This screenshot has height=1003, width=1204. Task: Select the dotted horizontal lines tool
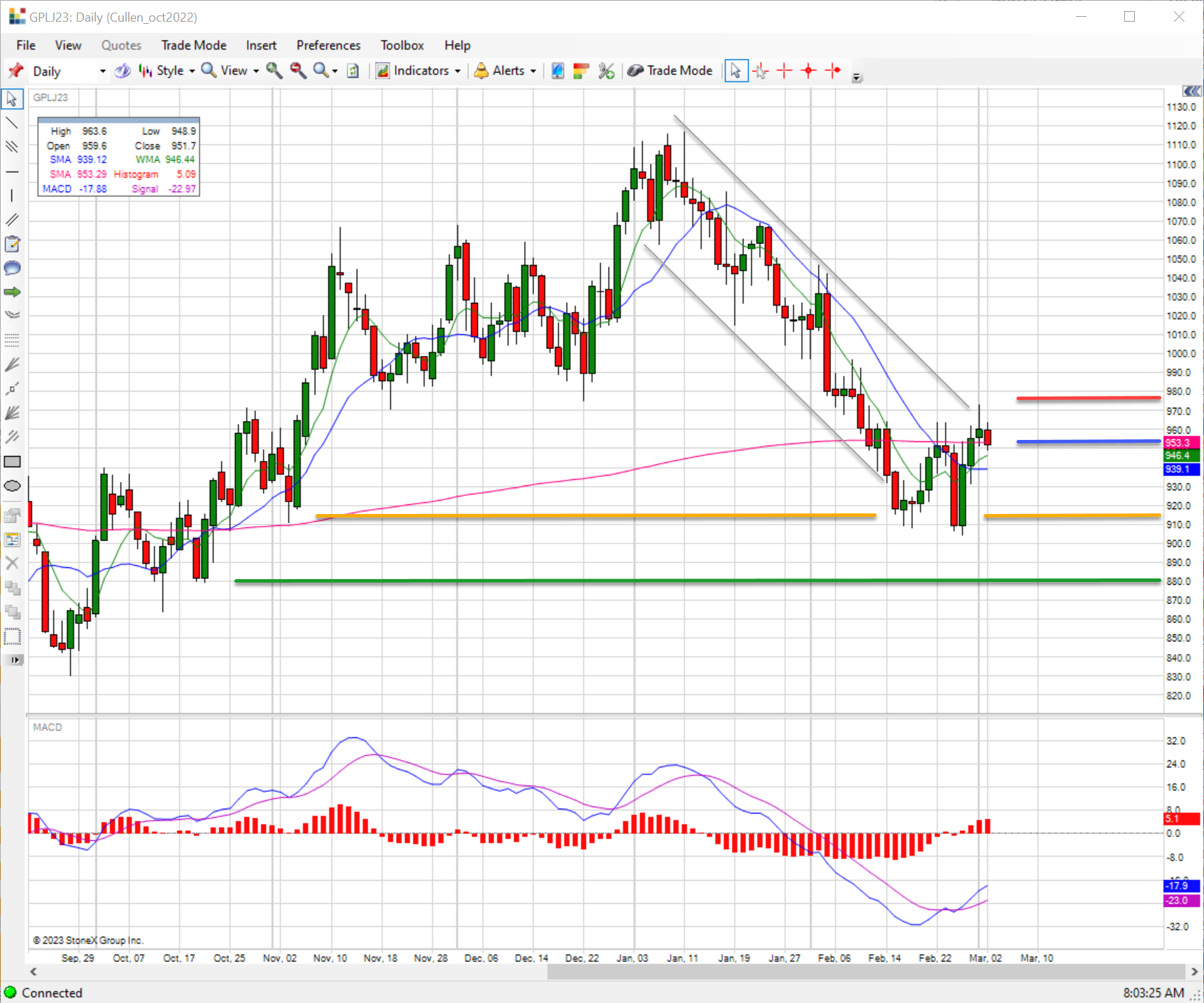[x=12, y=341]
